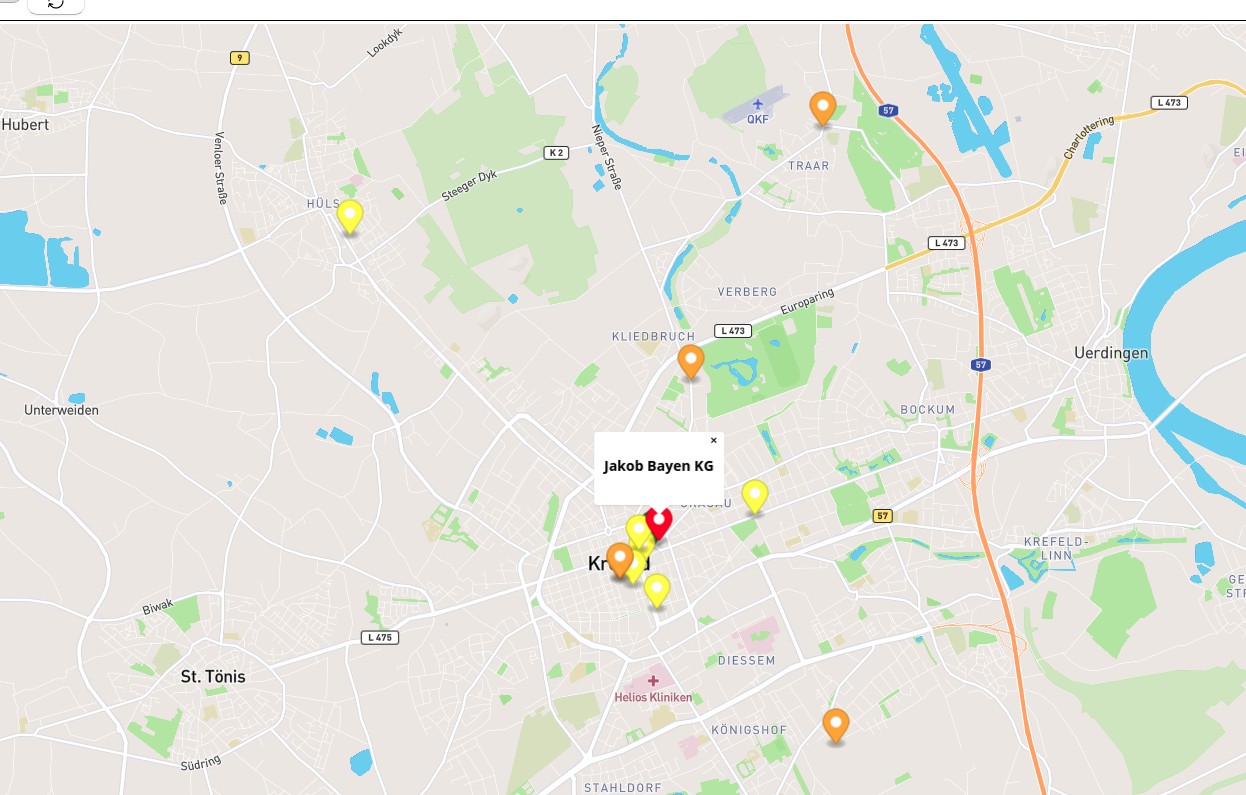Select the yellow marker right of Cracau label

pyautogui.click(x=755, y=497)
